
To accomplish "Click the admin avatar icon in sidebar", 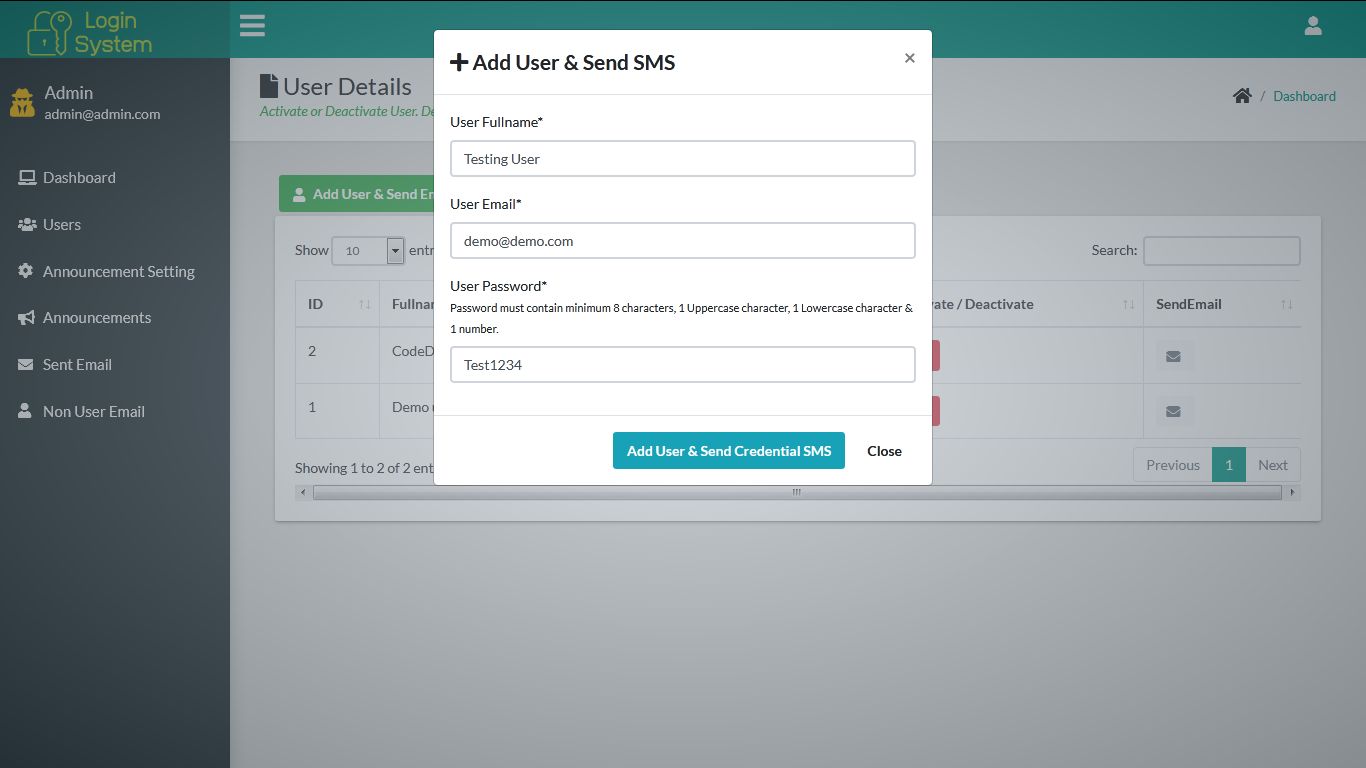I will (22, 102).
